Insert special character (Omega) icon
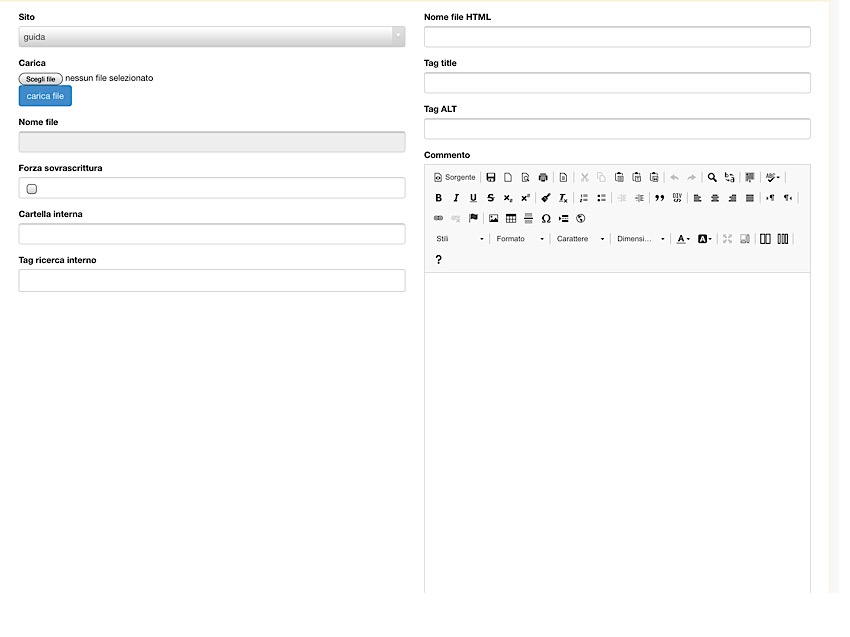This screenshot has height=637, width=850. (x=546, y=218)
